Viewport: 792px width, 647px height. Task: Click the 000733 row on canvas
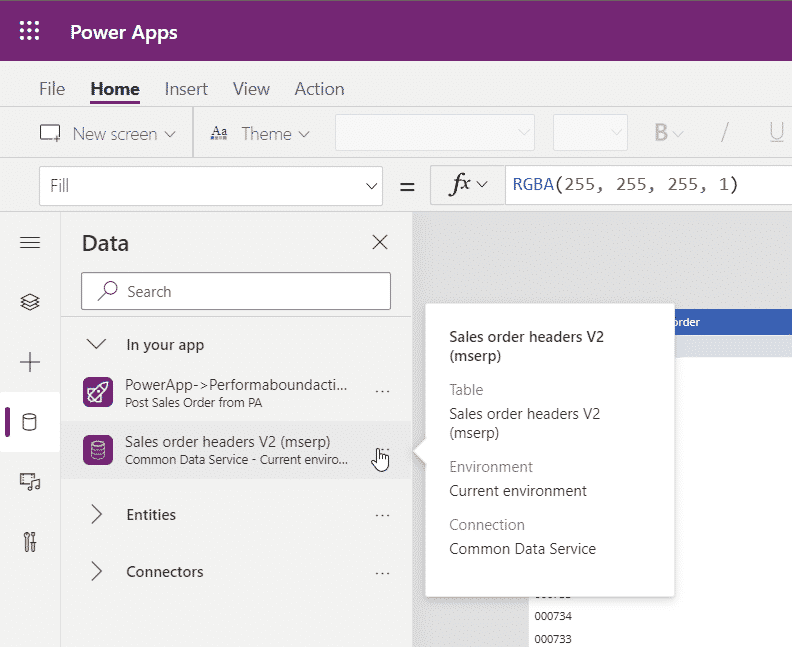tap(553, 639)
